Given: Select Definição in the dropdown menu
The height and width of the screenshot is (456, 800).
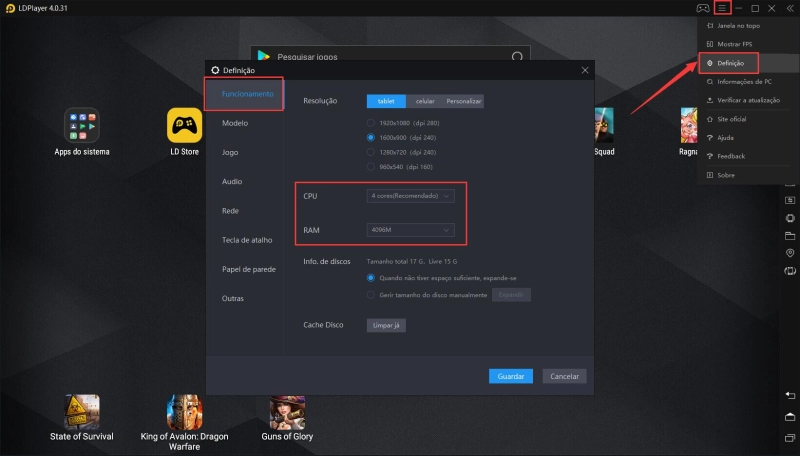Looking at the screenshot, I should tap(730, 63).
